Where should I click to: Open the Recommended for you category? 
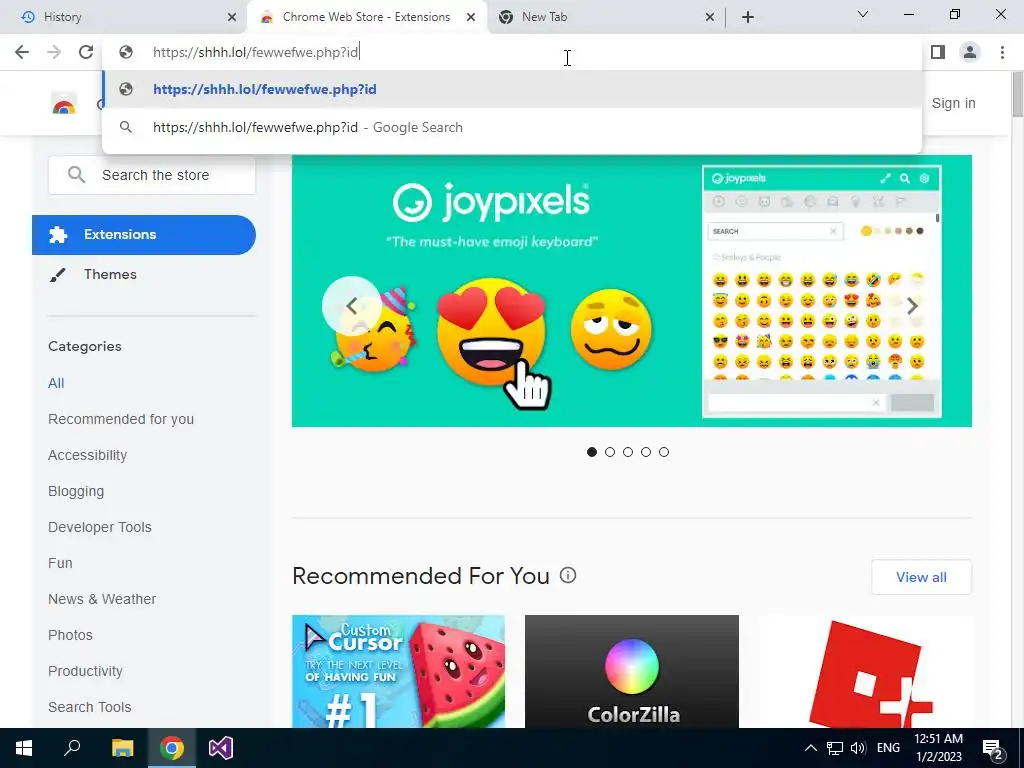121,419
